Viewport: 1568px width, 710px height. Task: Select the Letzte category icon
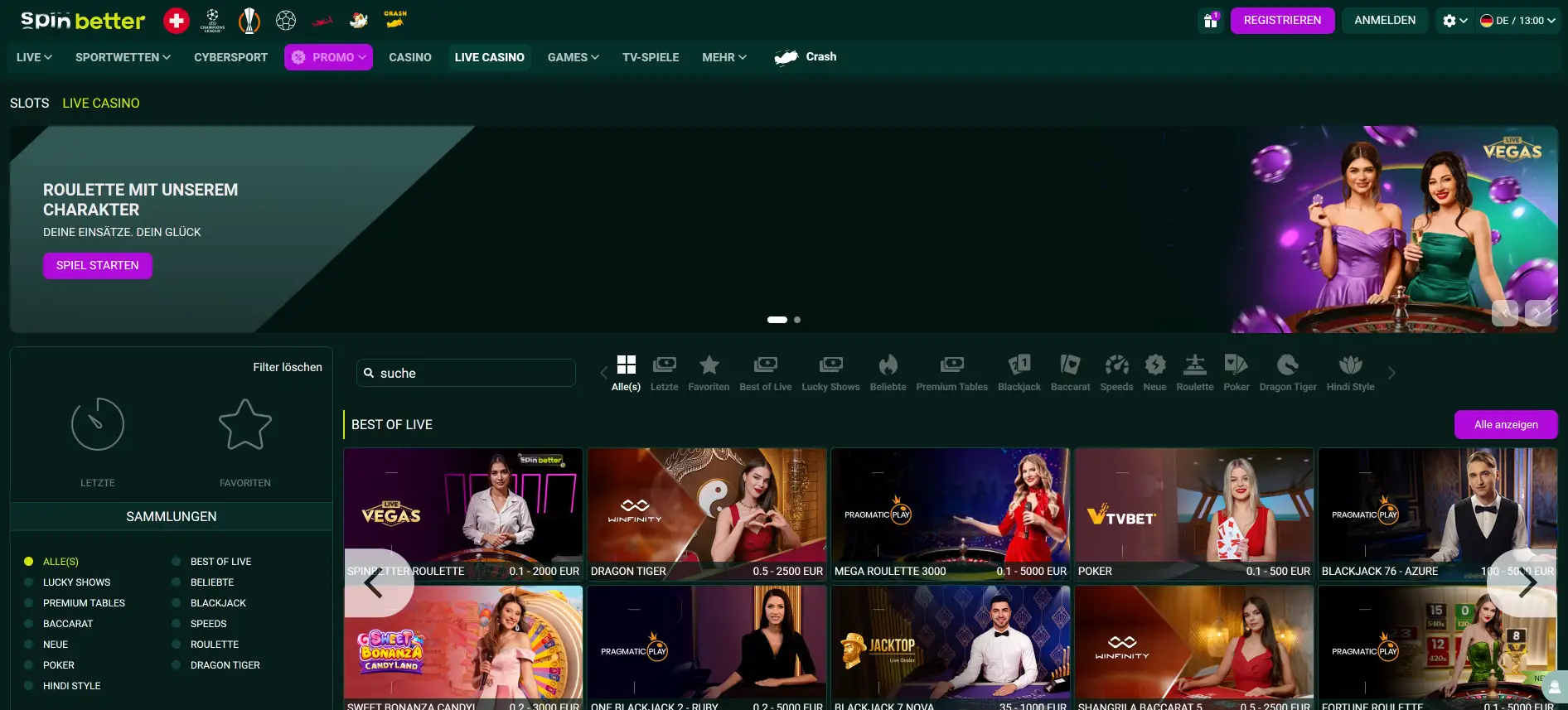665,365
